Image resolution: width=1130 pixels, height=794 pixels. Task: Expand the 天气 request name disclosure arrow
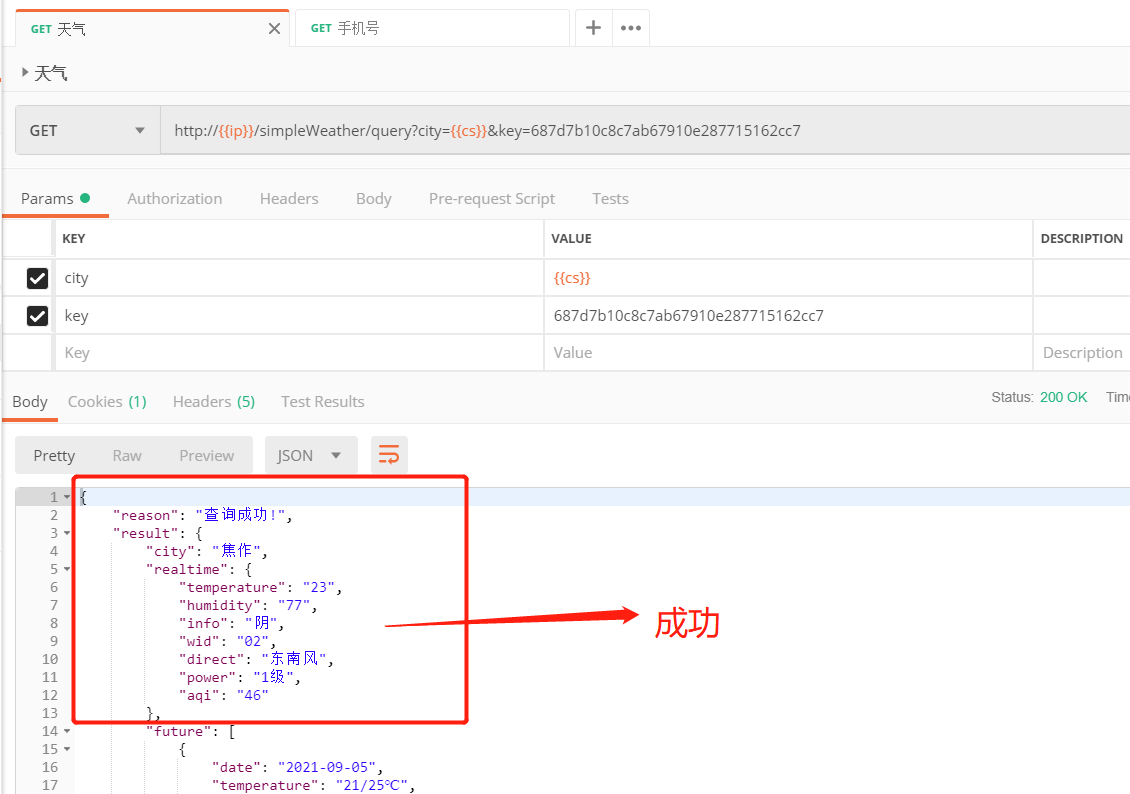coord(24,72)
